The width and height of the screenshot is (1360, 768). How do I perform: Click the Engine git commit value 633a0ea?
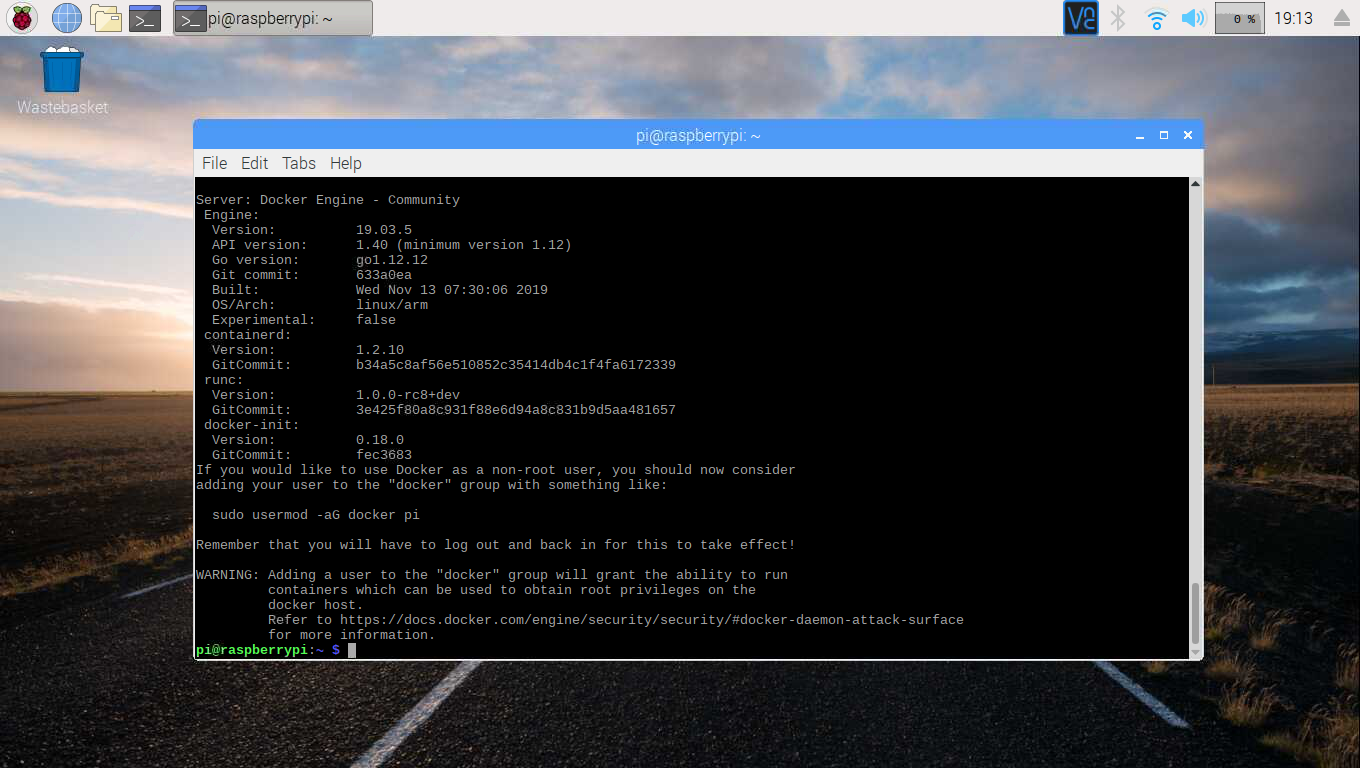[384, 275]
